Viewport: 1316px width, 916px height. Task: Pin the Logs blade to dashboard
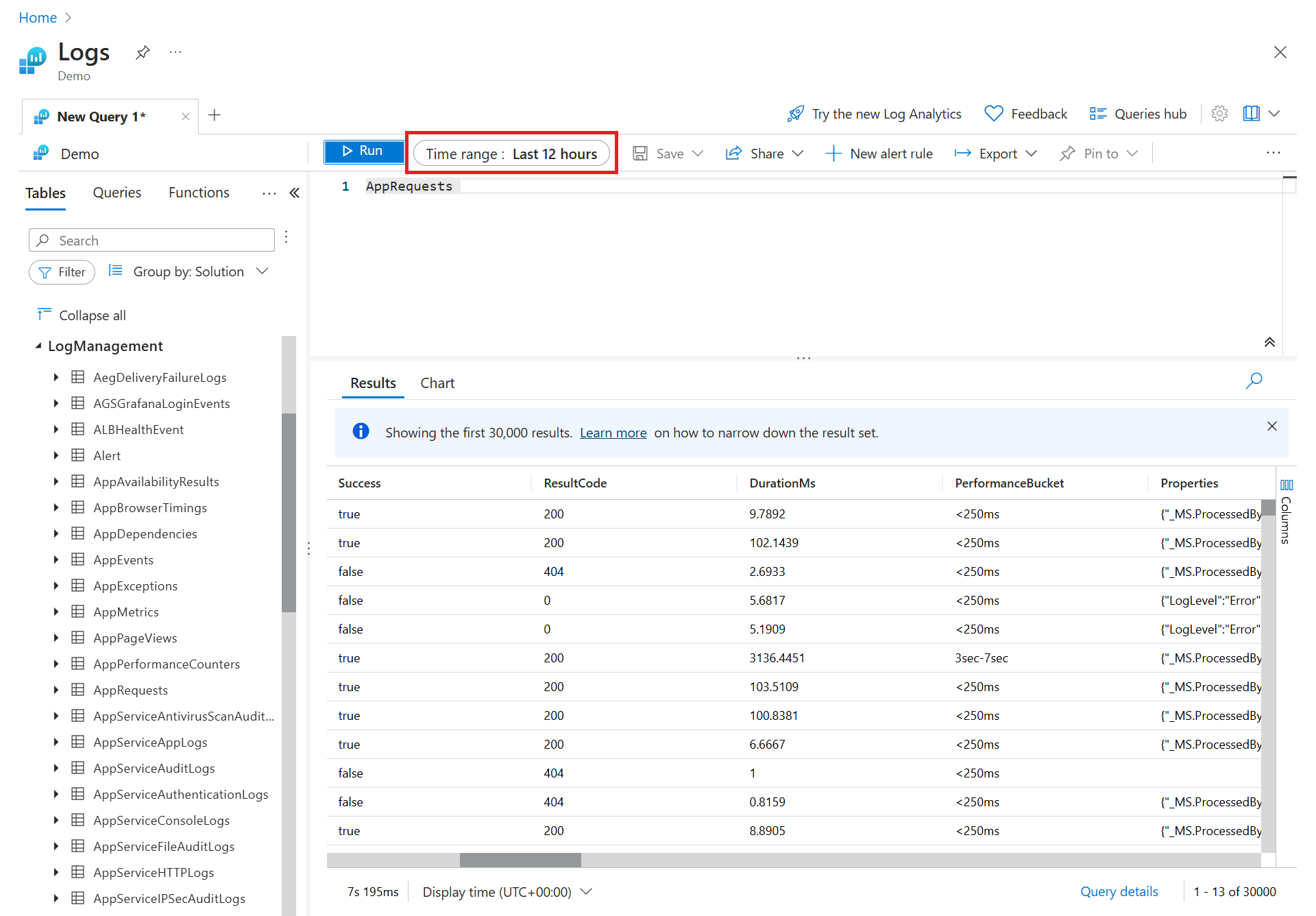(143, 53)
